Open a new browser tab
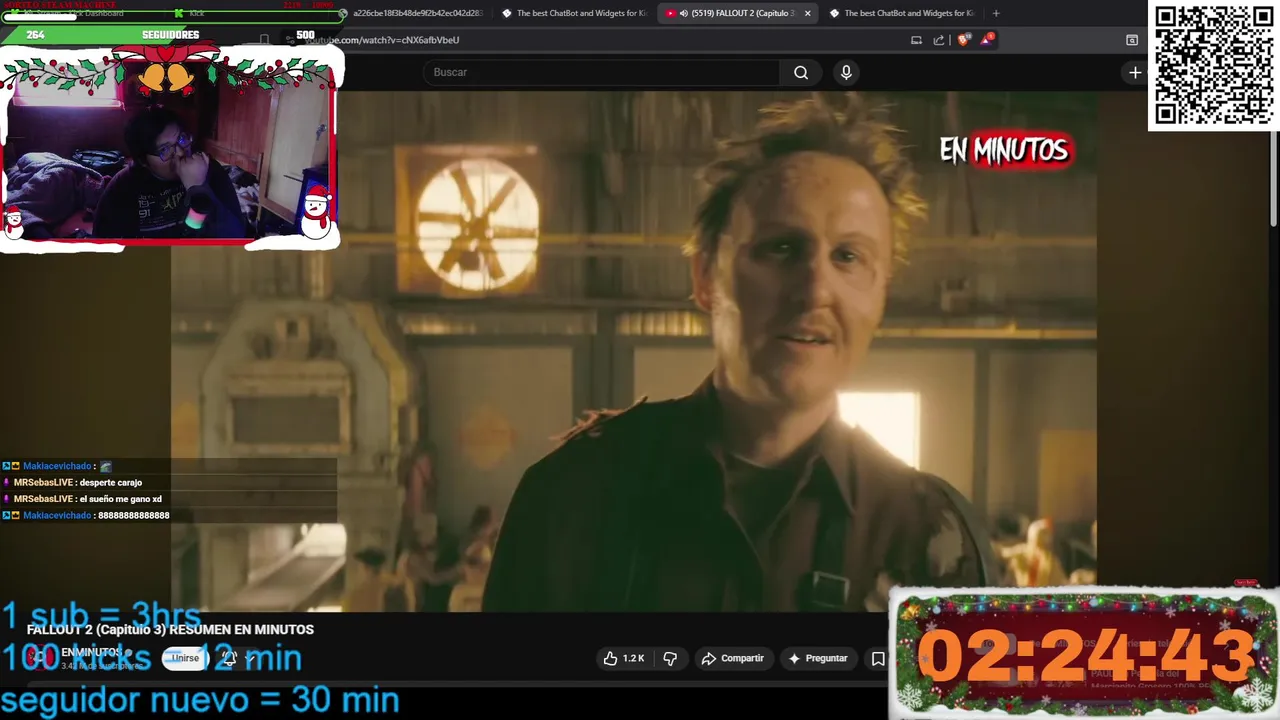 tap(995, 13)
